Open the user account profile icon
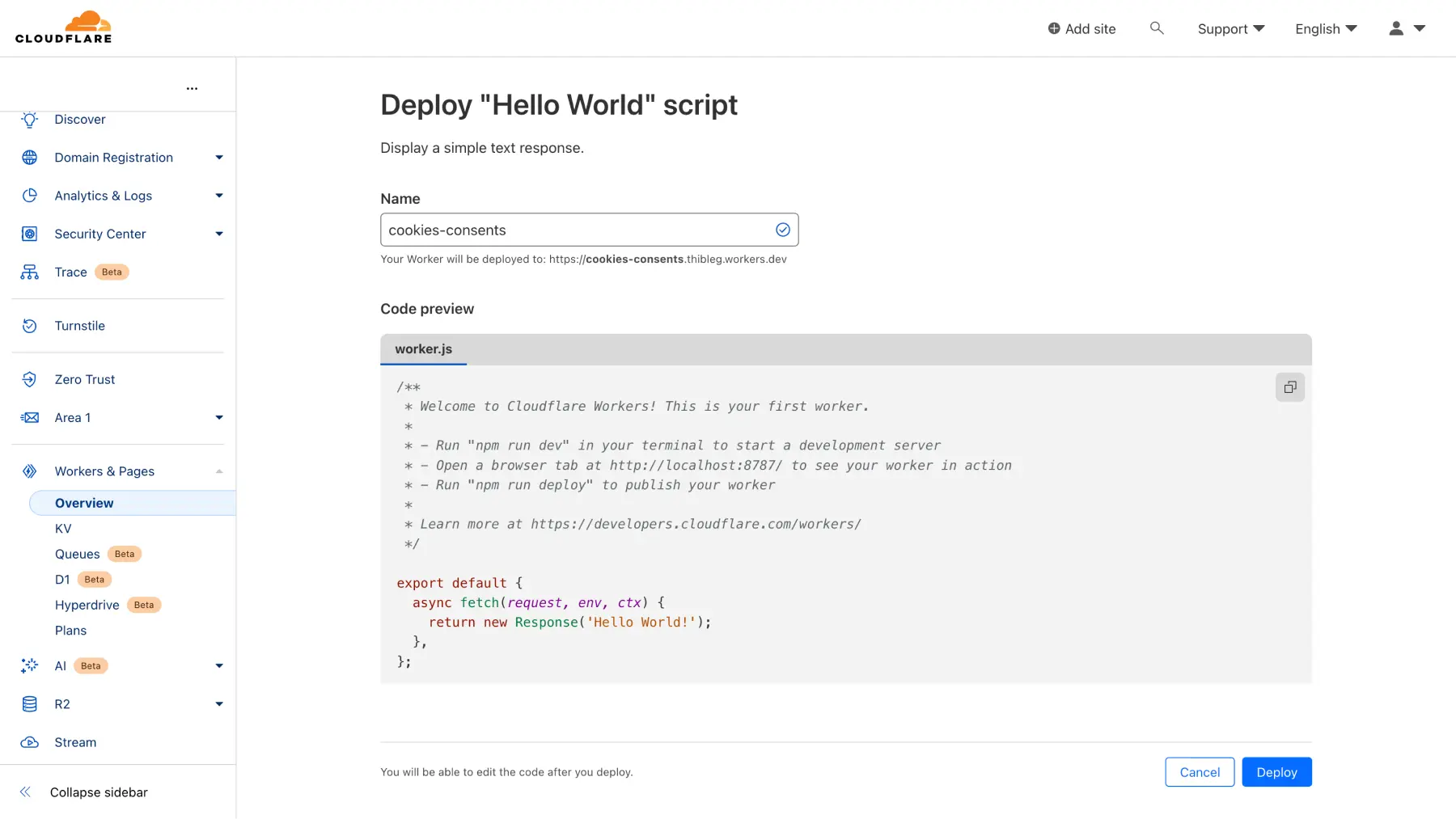Viewport: 1456px width, 819px height. [1396, 28]
